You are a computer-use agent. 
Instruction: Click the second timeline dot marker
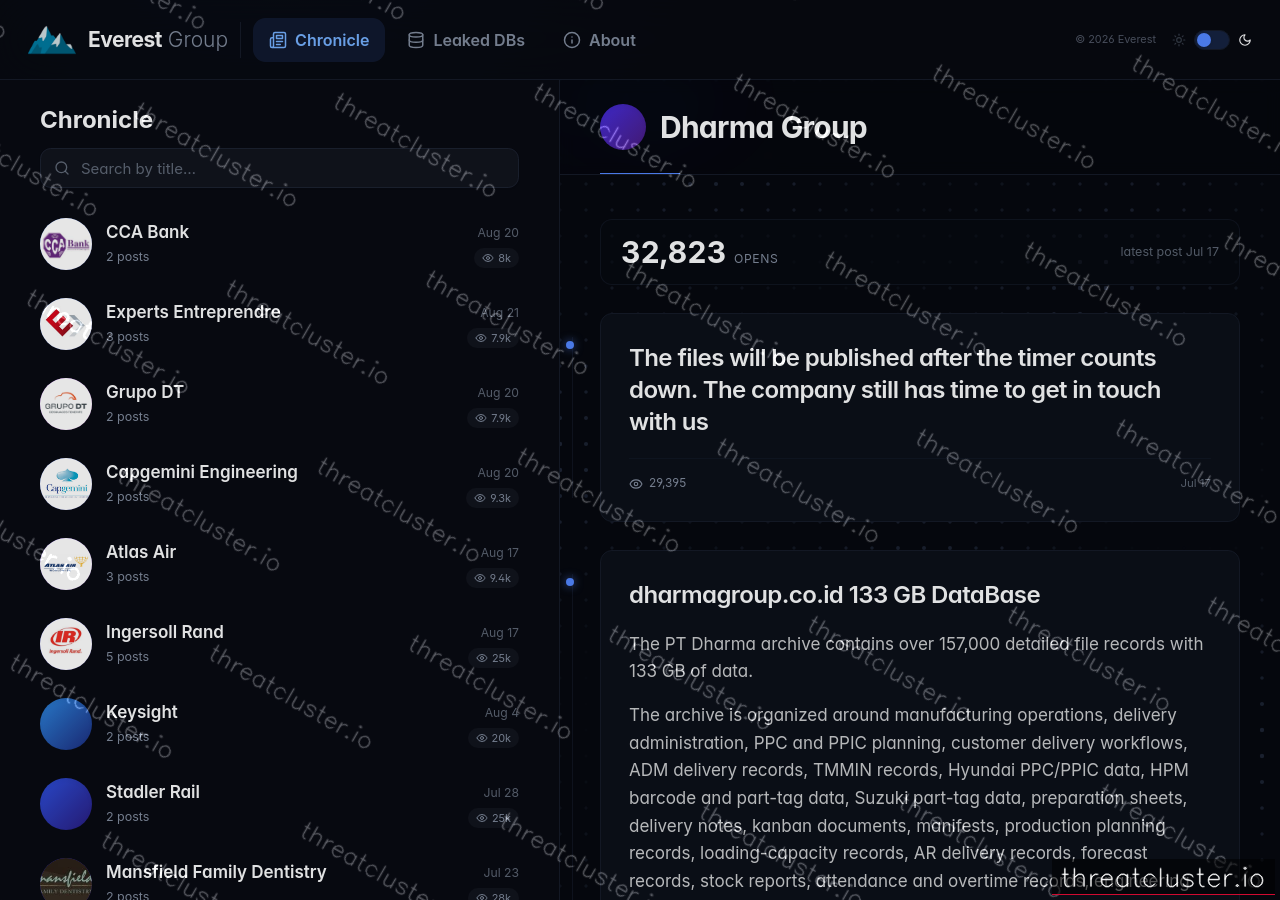click(x=570, y=582)
